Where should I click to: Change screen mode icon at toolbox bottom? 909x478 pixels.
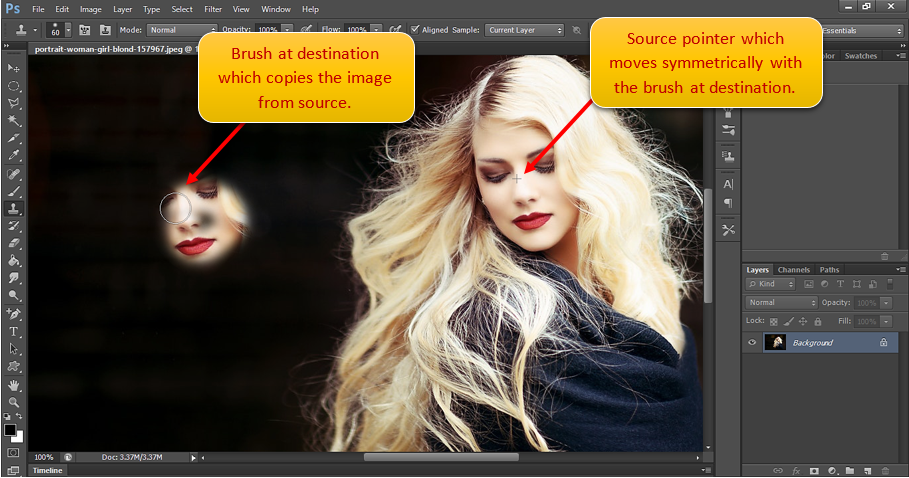pyautogui.click(x=13, y=470)
